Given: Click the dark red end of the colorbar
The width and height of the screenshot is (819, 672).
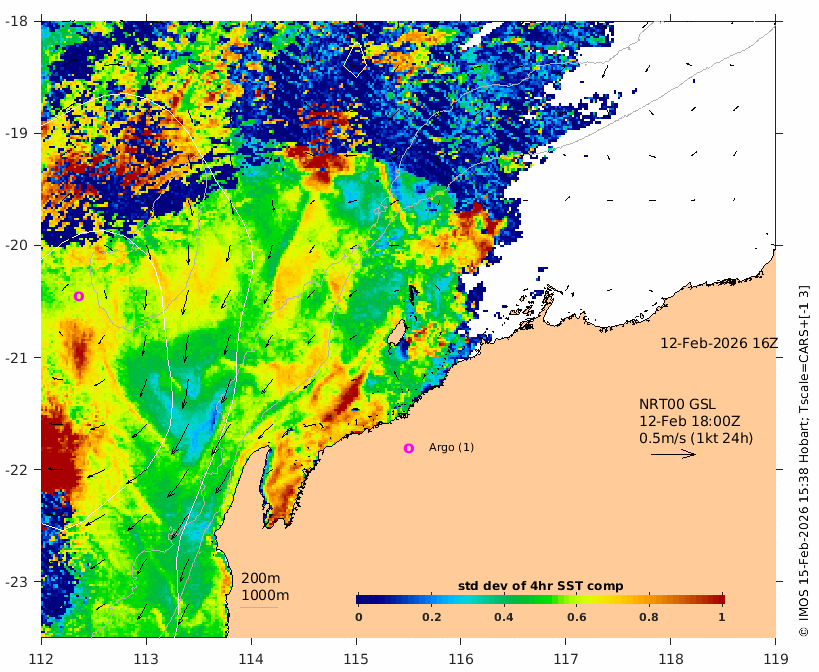Looking at the screenshot, I should (x=719, y=599).
